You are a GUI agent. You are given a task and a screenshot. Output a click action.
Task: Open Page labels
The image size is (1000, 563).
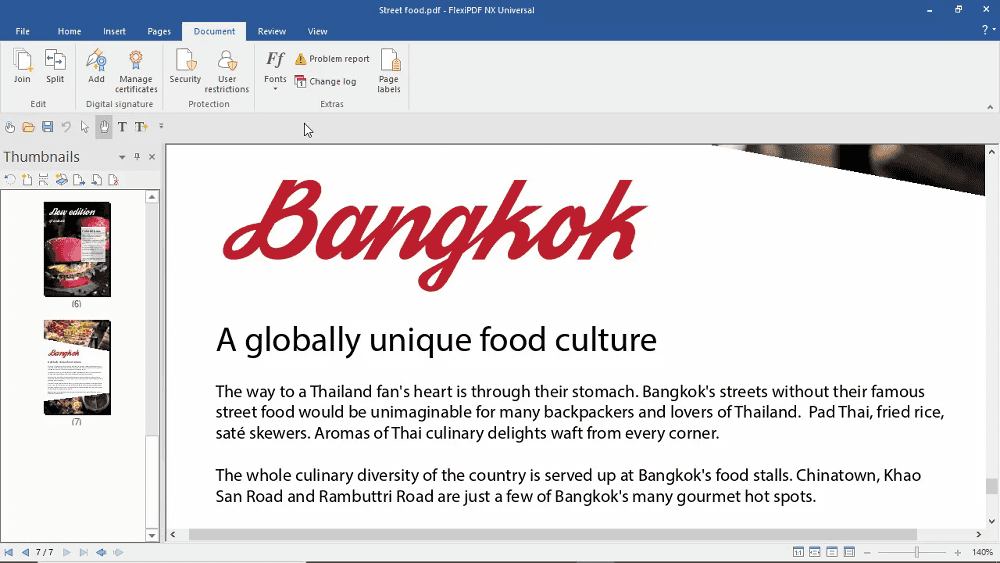pyautogui.click(x=389, y=71)
